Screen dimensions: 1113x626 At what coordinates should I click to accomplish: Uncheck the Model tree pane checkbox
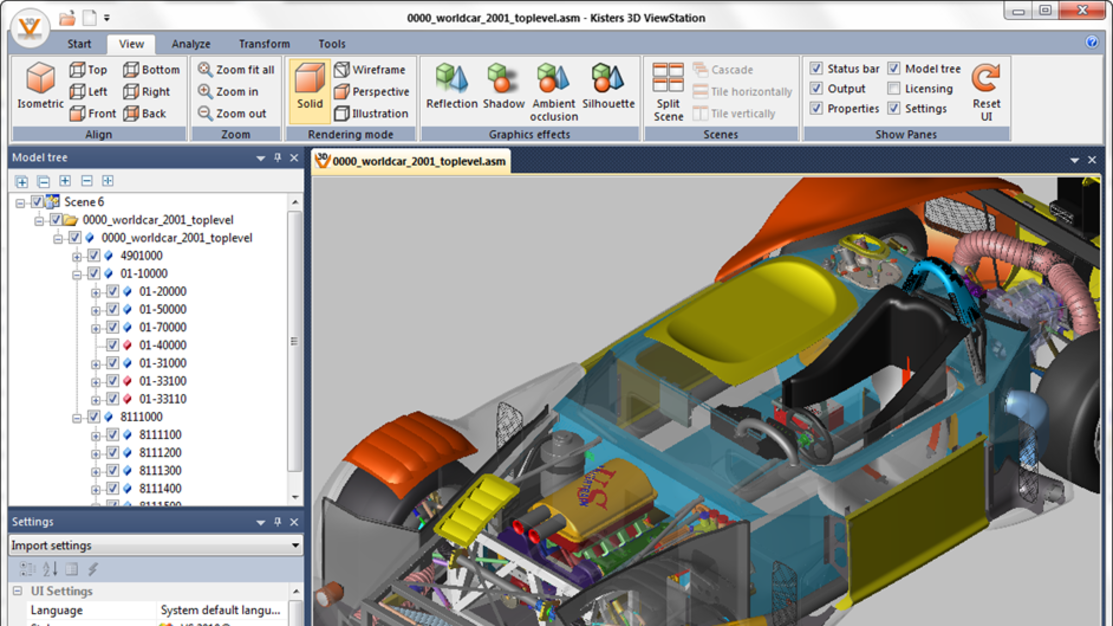(894, 68)
